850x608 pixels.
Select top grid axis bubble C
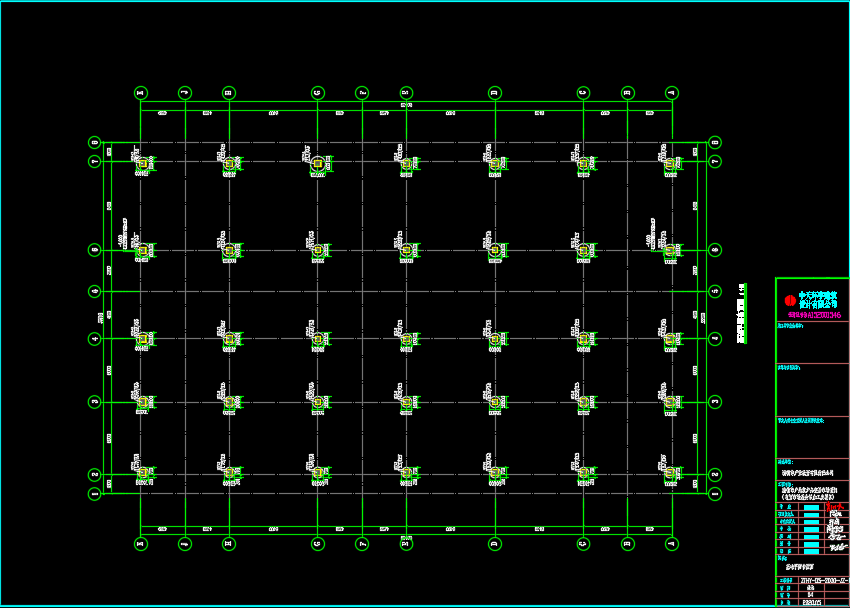583,93
